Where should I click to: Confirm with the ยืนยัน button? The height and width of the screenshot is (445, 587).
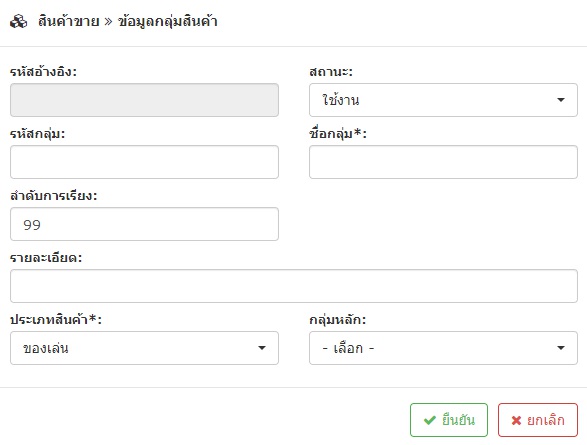449,420
